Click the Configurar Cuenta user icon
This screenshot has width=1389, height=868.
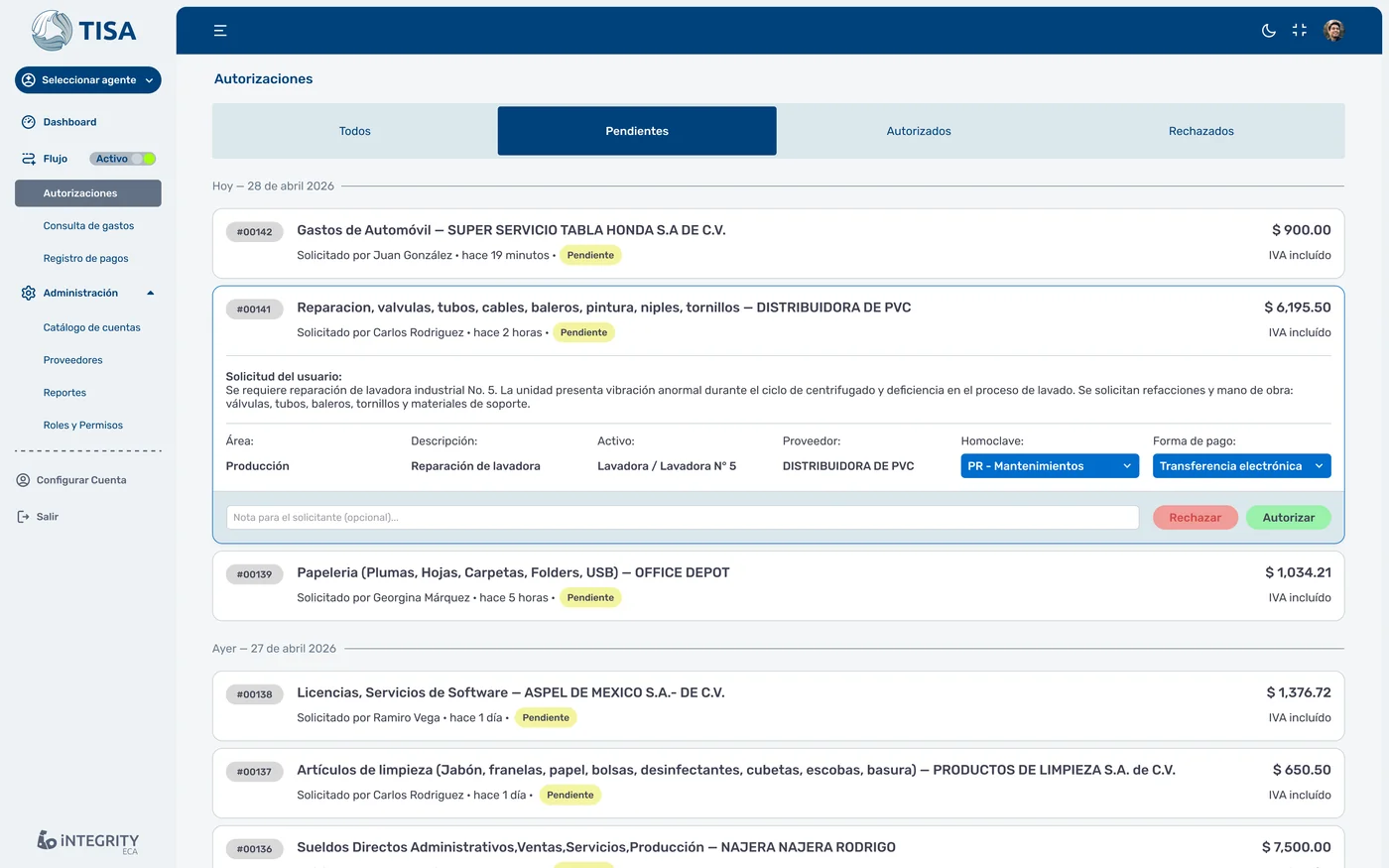point(24,480)
